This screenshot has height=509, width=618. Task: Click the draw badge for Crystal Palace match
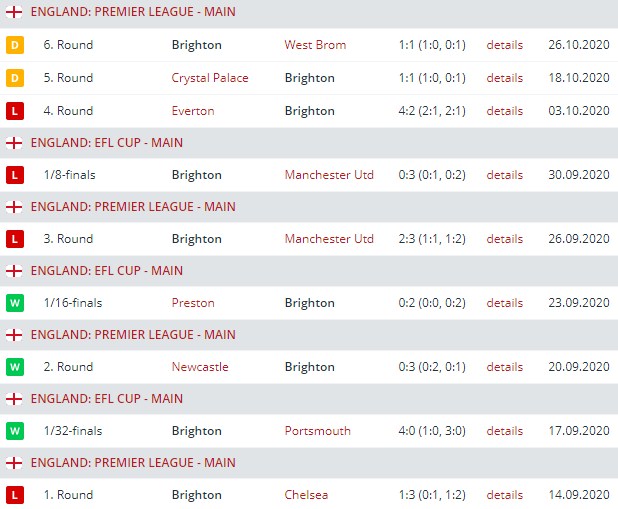tap(15, 78)
